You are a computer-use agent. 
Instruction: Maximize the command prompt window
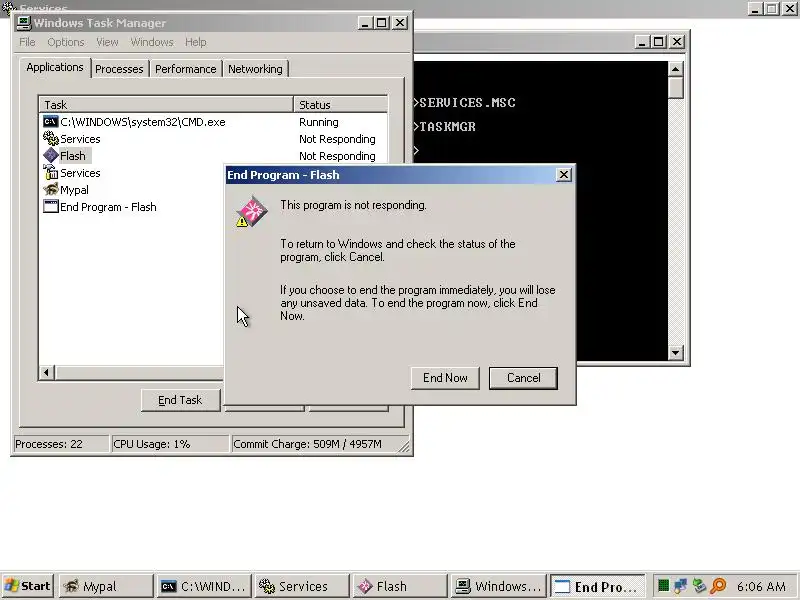pos(659,42)
